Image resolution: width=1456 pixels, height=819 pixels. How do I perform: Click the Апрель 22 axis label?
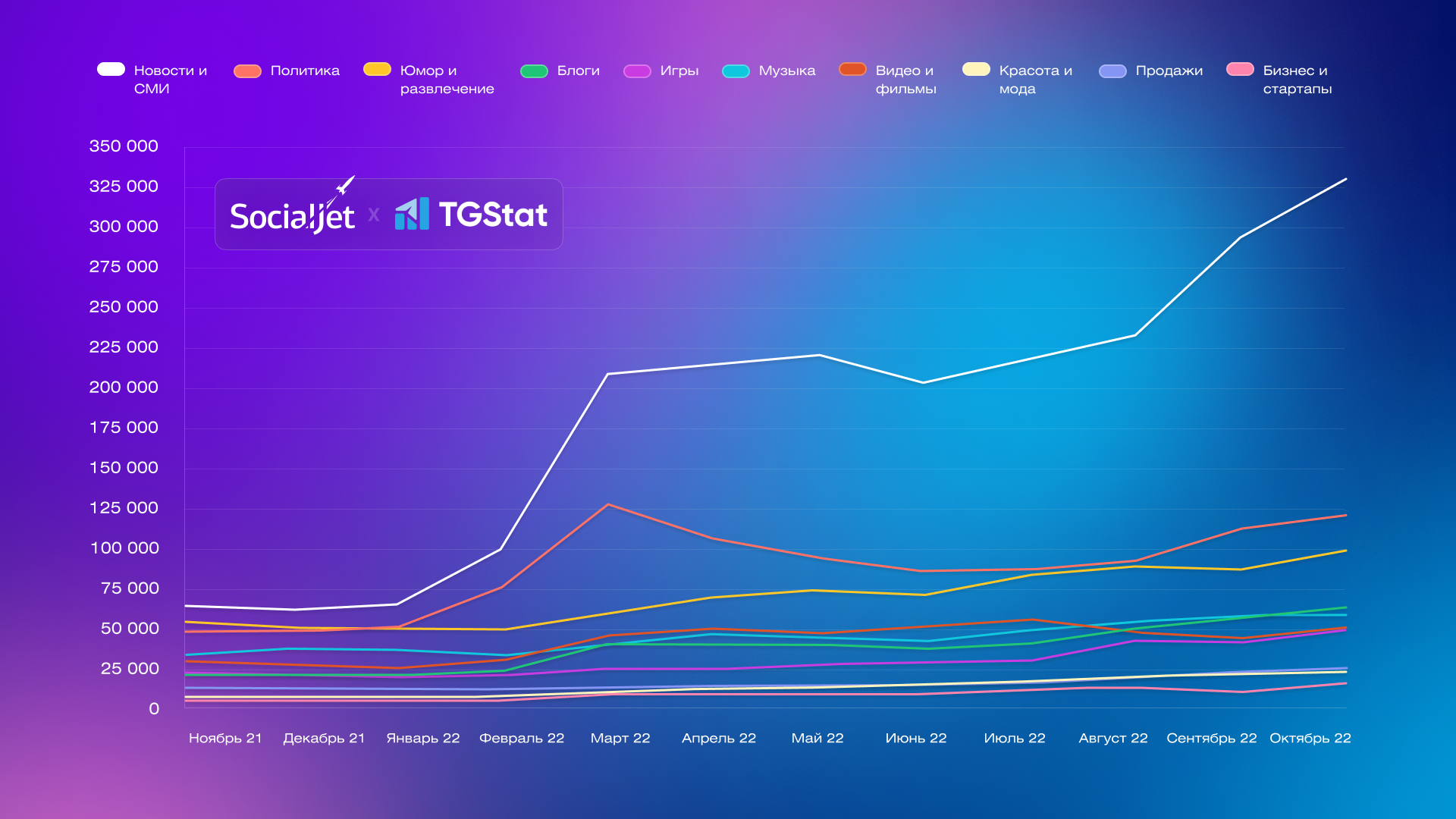pos(719,738)
